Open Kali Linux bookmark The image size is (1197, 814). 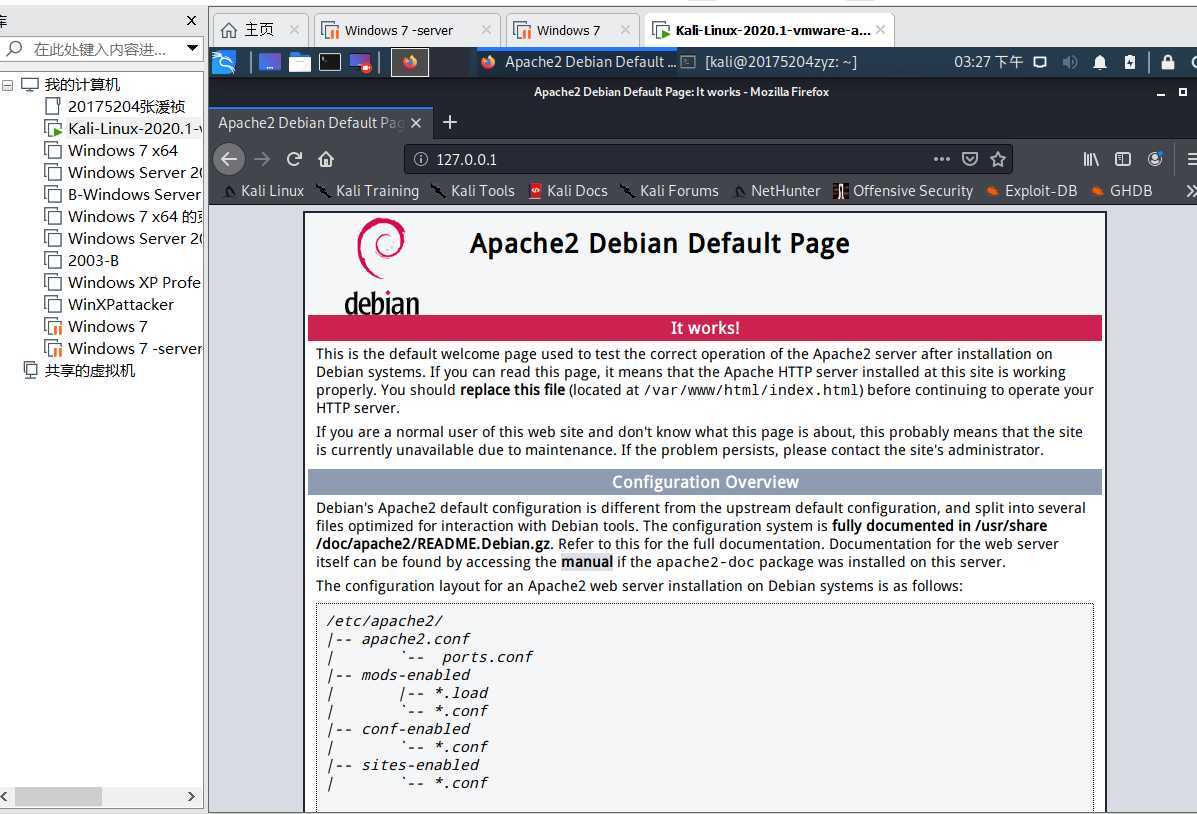pyautogui.click(x=263, y=191)
